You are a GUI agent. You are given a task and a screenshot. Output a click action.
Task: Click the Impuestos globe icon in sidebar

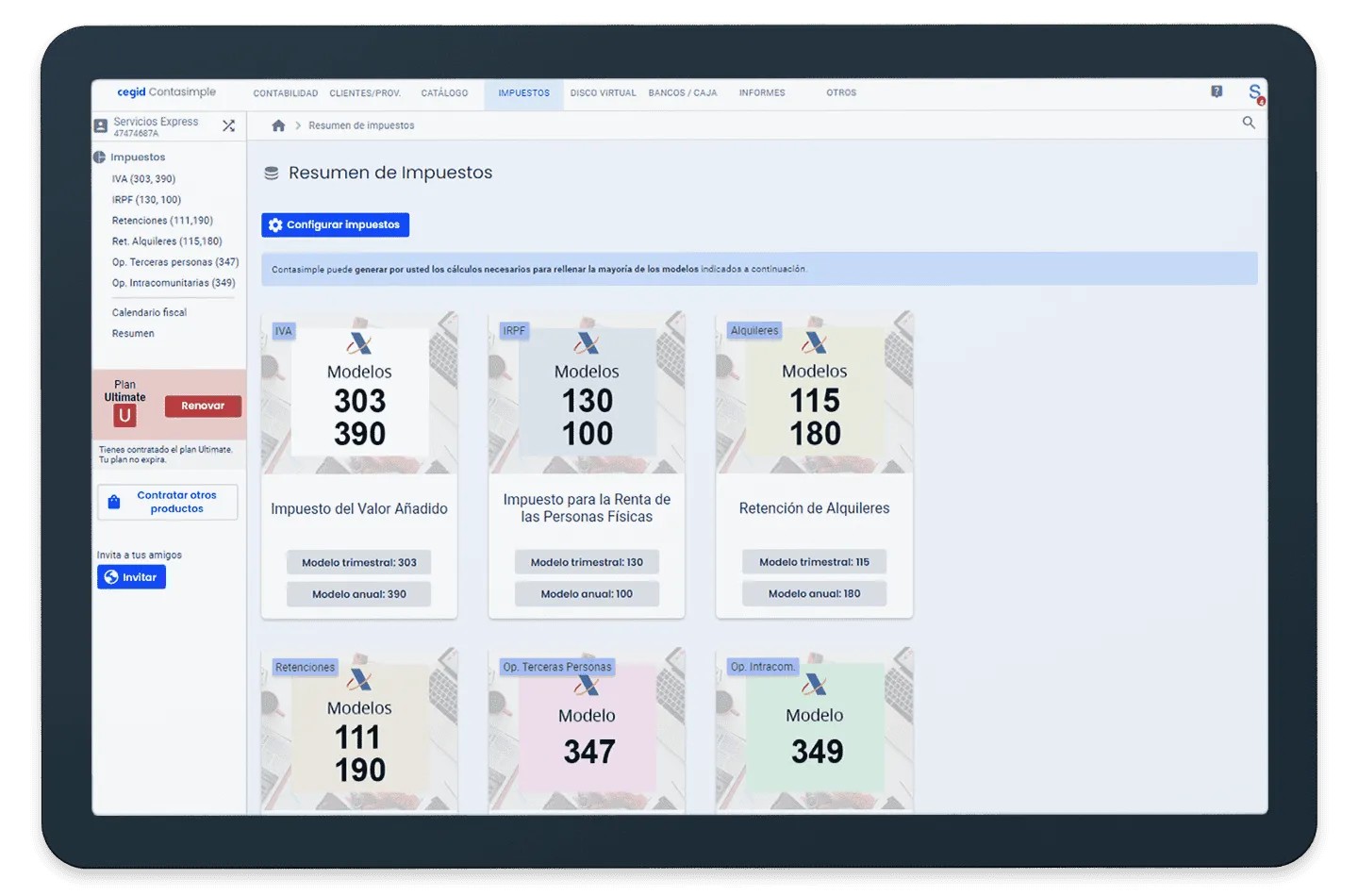[x=99, y=158]
